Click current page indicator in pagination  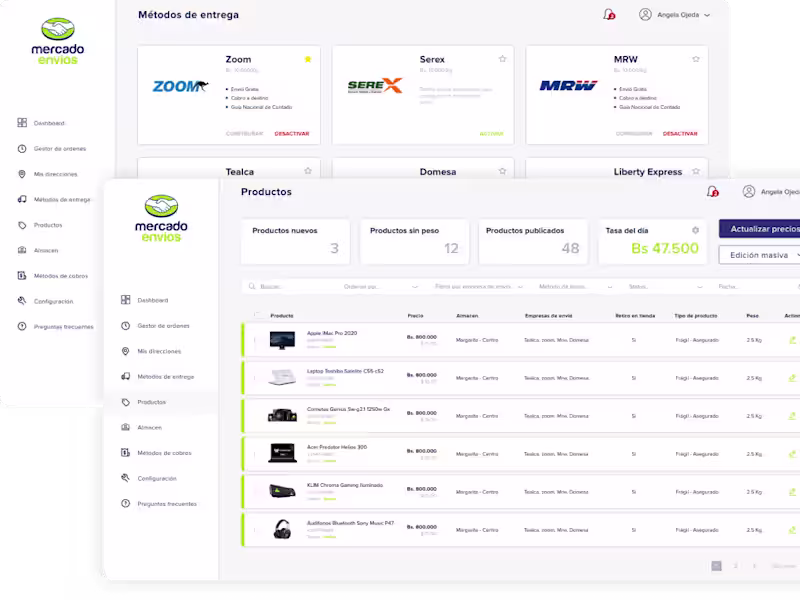point(716,566)
